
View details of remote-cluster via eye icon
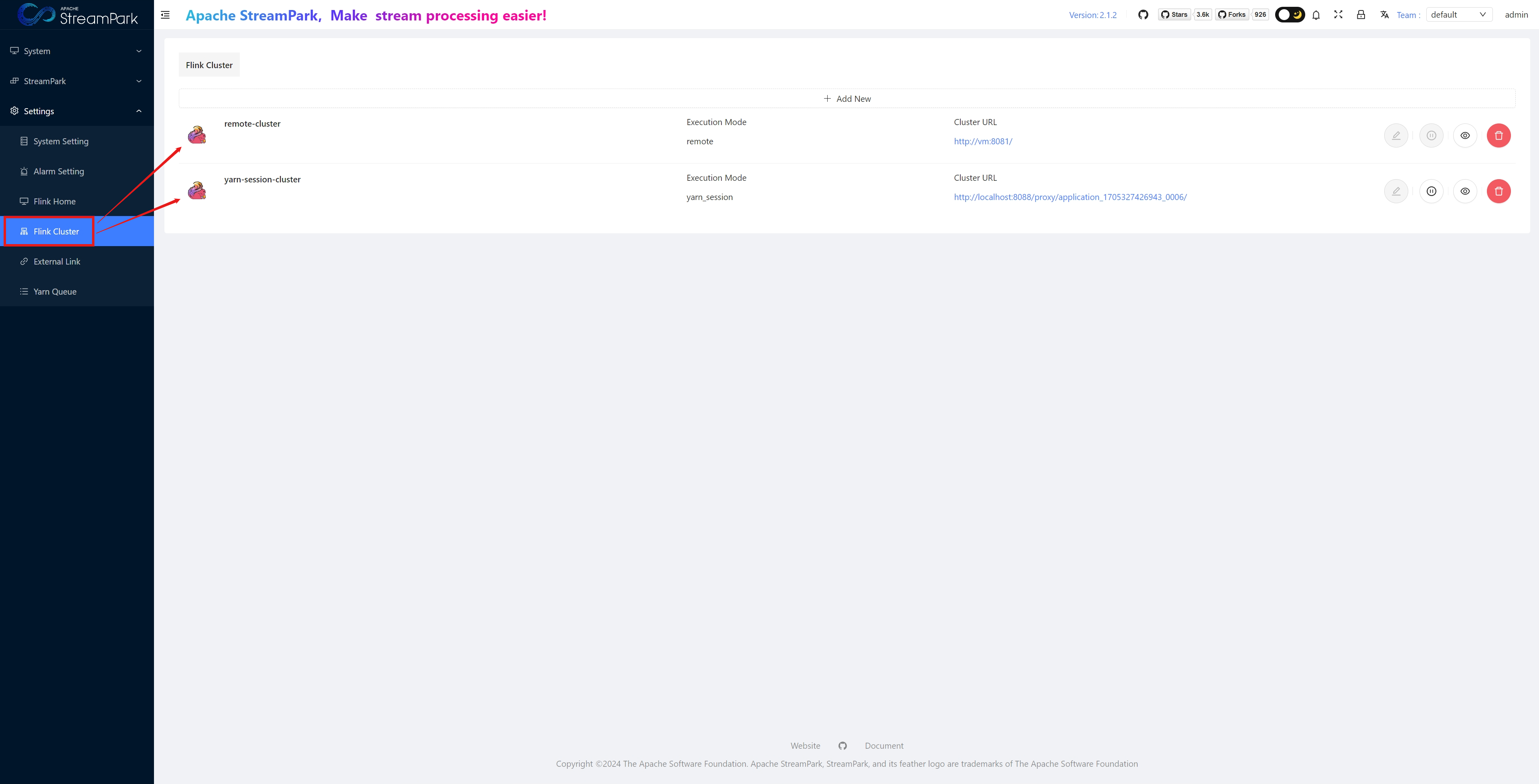(x=1465, y=135)
